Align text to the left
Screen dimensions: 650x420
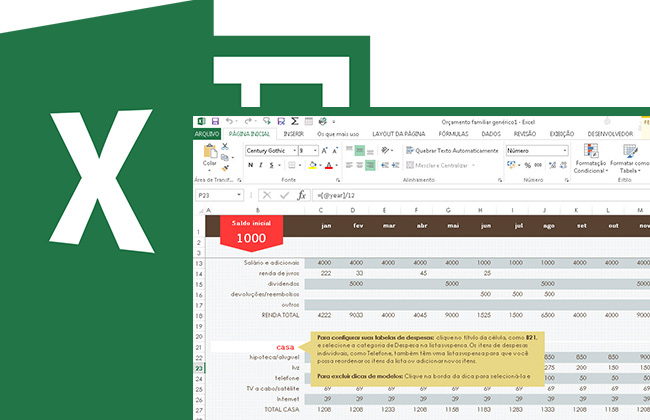tap(349, 165)
